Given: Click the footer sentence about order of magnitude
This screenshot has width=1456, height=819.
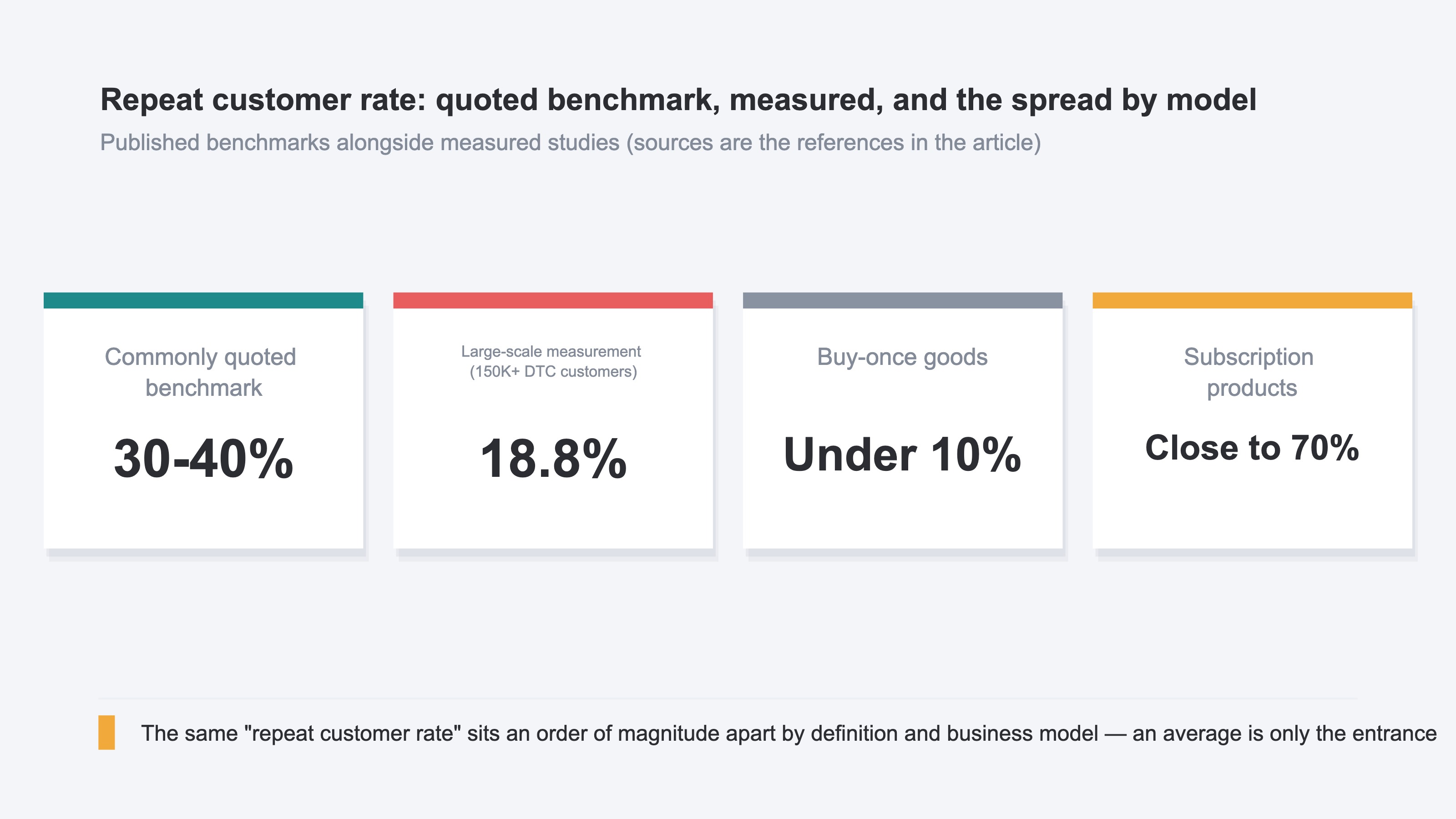Looking at the screenshot, I should 789,733.
